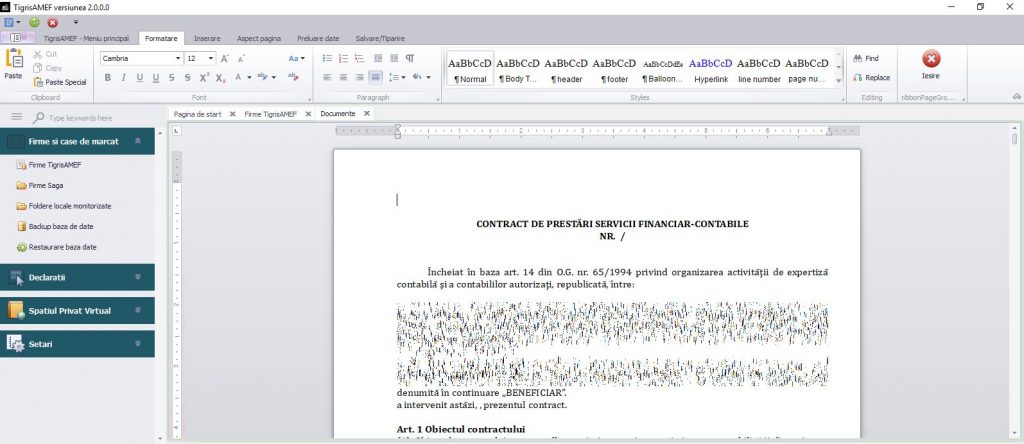This screenshot has height=444, width=1024.
Task: Align text left
Action: click(x=327, y=77)
